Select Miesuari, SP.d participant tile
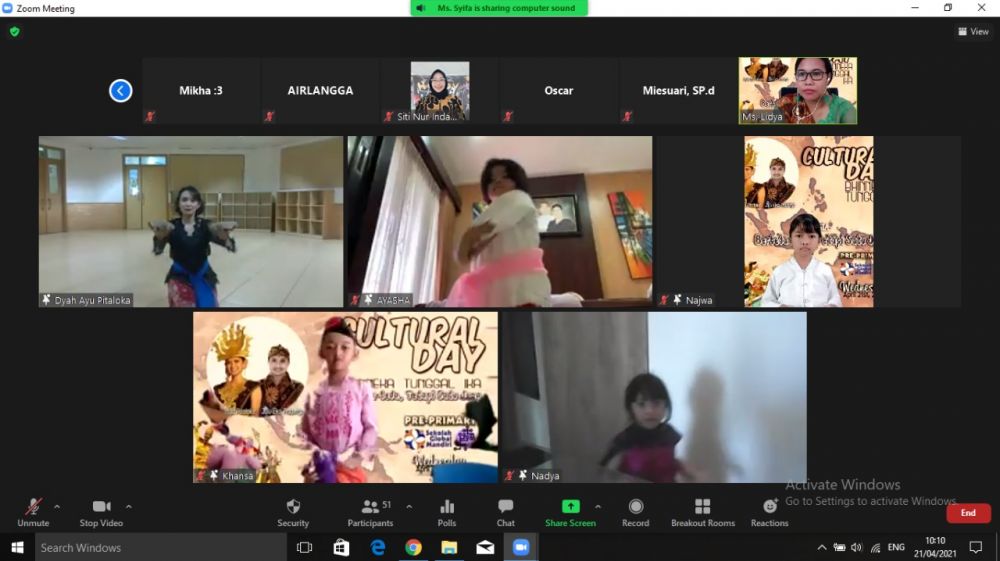1000x561 pixels. coord(678,91)
